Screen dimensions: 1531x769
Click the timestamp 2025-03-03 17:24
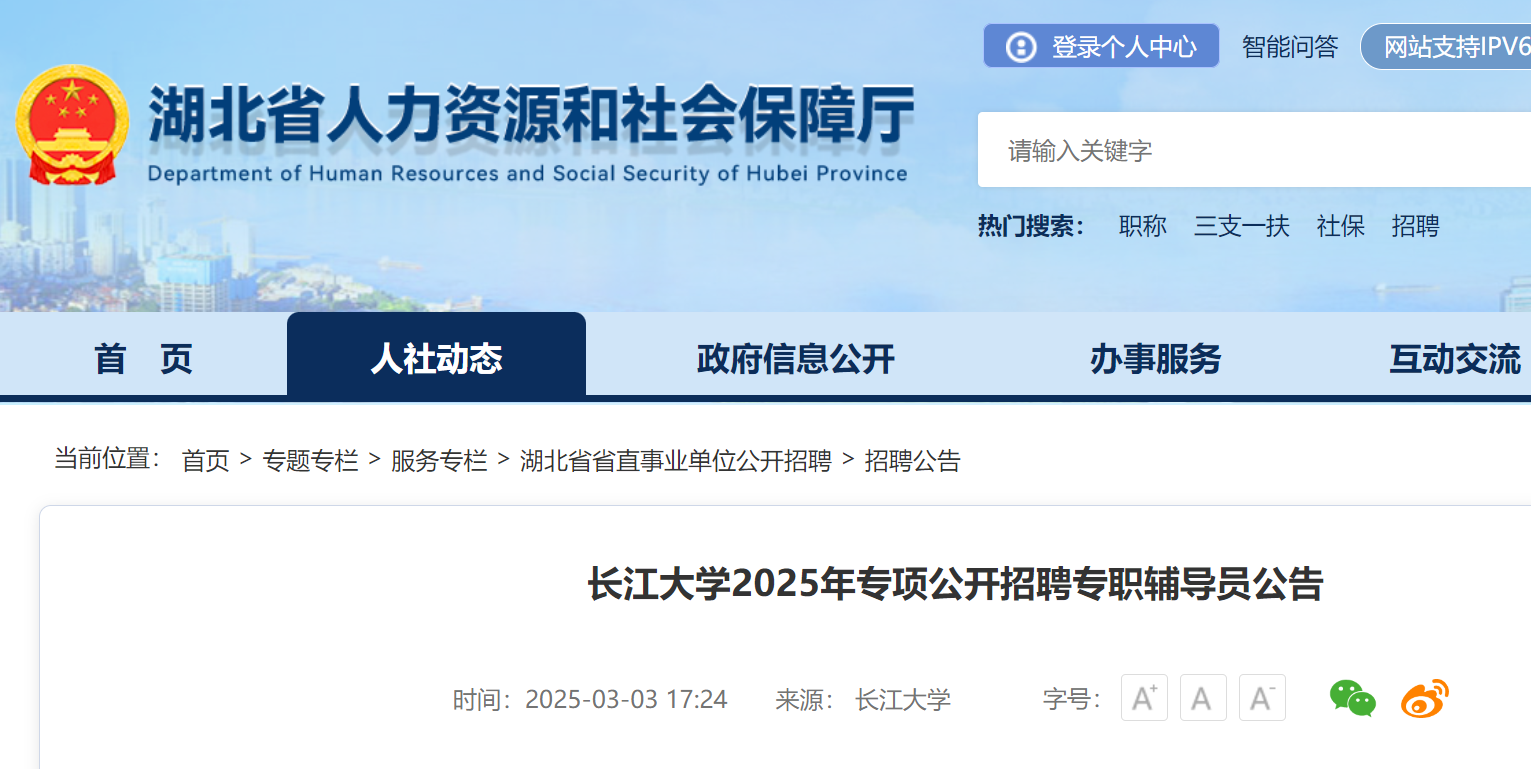pyautogui.click(x=626, y=699)
